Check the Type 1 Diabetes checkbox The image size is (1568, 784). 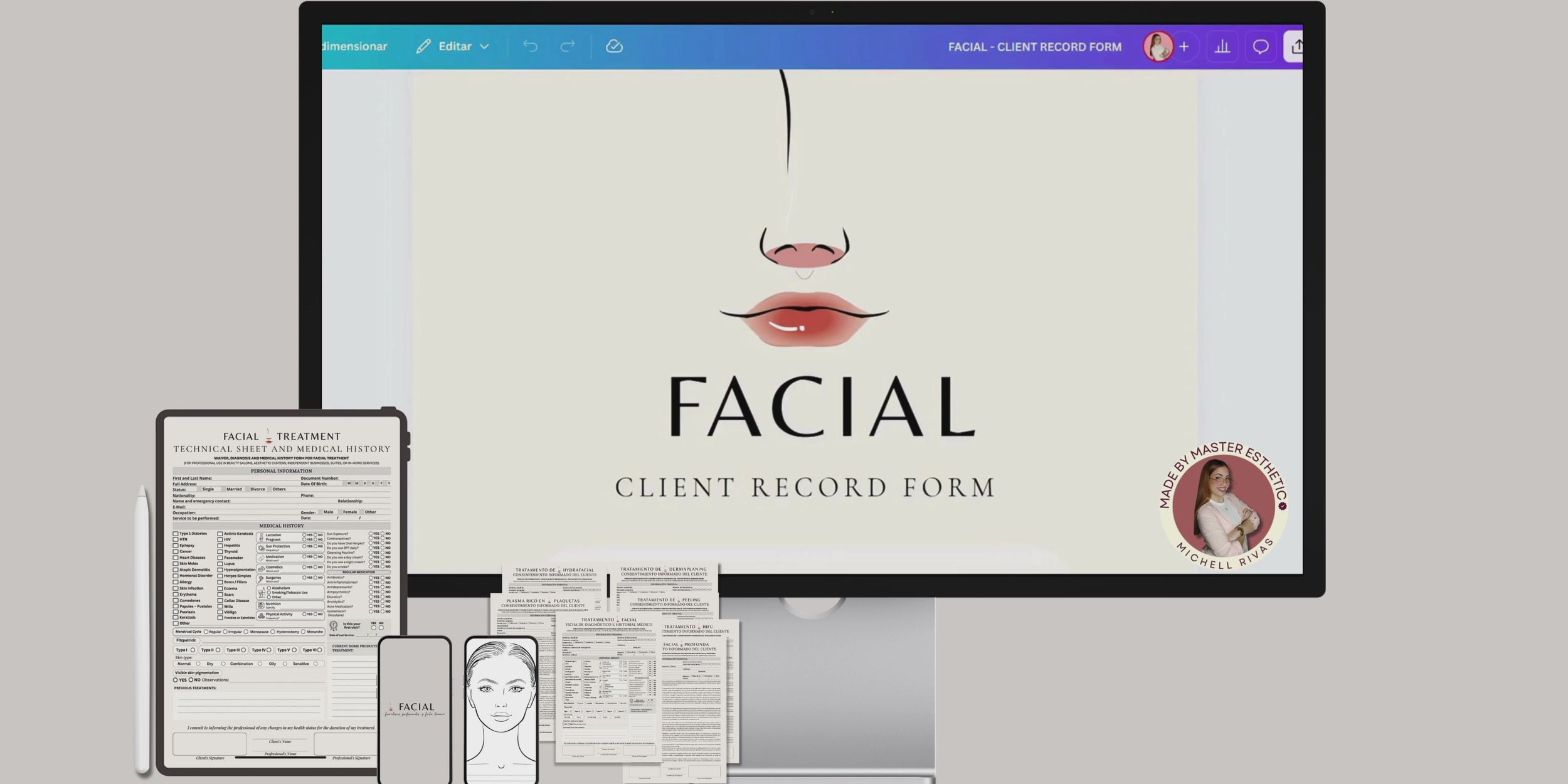(x=176, y=534)
